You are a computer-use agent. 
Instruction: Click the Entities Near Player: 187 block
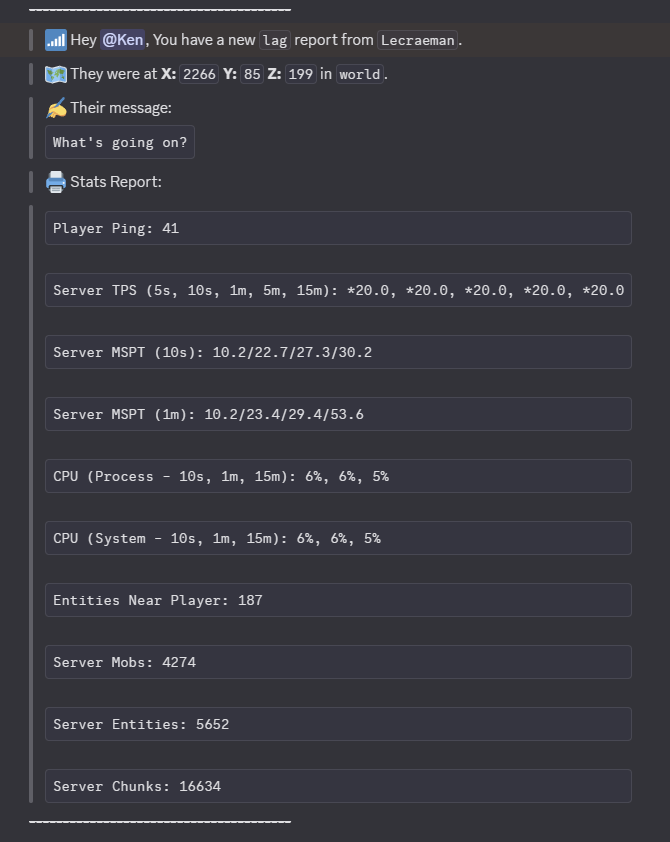pyautogui.click(x=338, y=600)
